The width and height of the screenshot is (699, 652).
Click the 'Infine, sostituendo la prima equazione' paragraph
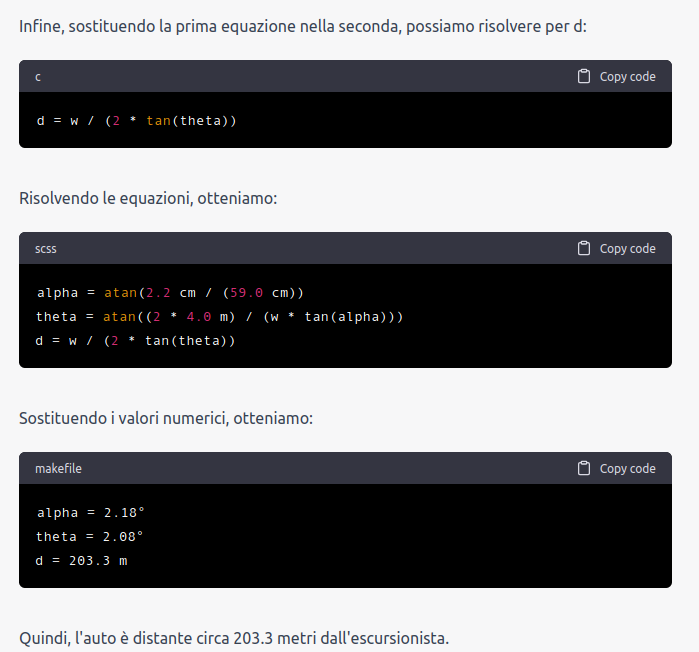pyautogui.click(x=303, y=27)
